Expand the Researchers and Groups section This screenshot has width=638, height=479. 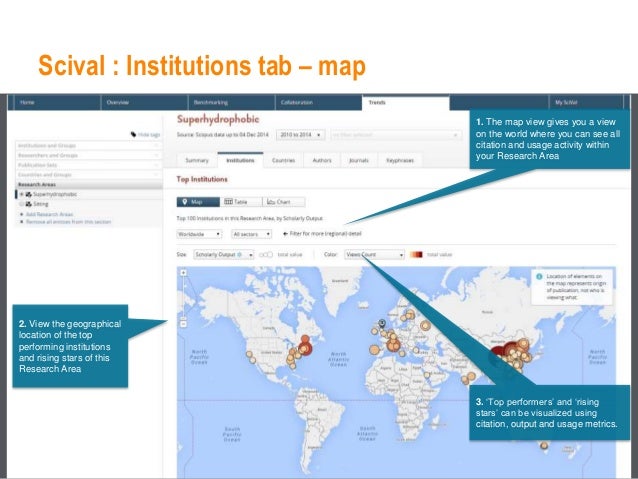click(88, 155)
